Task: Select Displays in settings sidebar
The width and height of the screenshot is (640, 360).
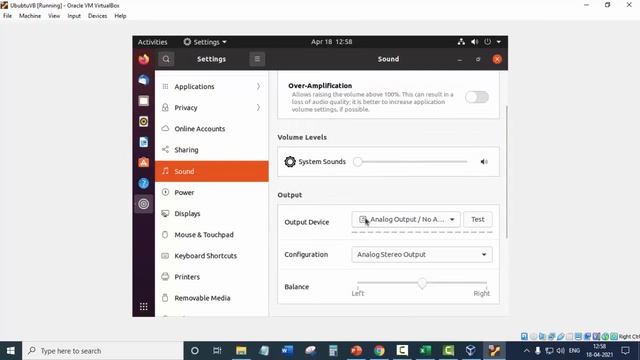Action: tap(212, 213)
